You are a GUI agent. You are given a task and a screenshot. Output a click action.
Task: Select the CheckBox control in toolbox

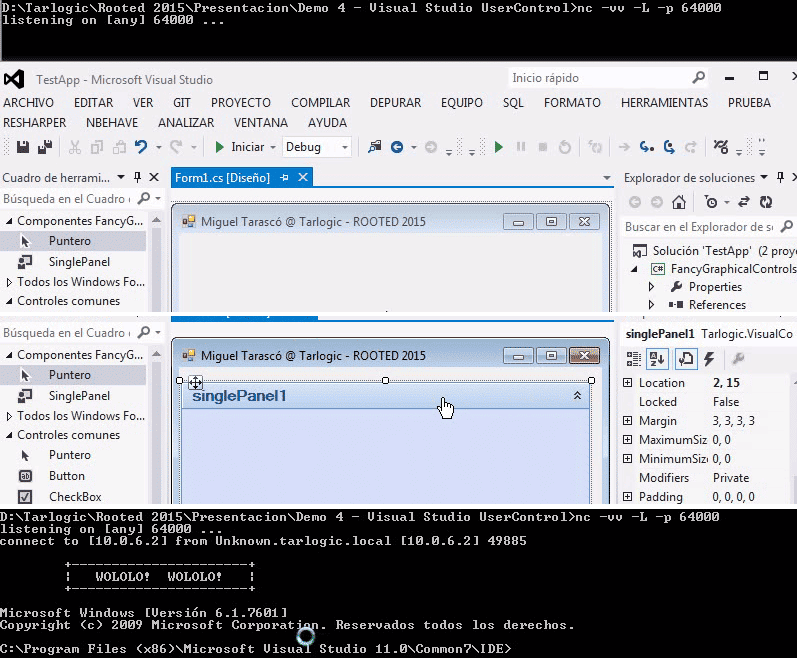coord(75,497)
